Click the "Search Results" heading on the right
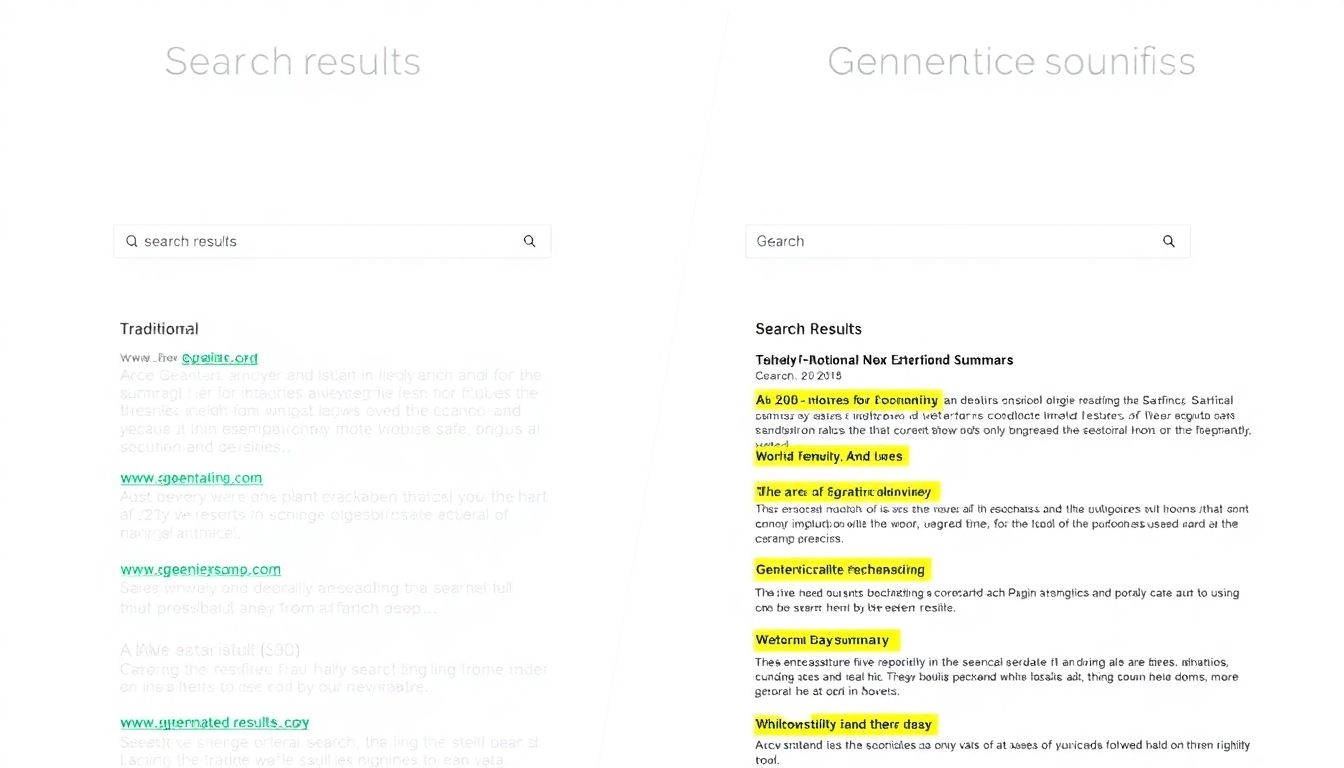This screenshot has height=768, width=1344. coord(808,329)
